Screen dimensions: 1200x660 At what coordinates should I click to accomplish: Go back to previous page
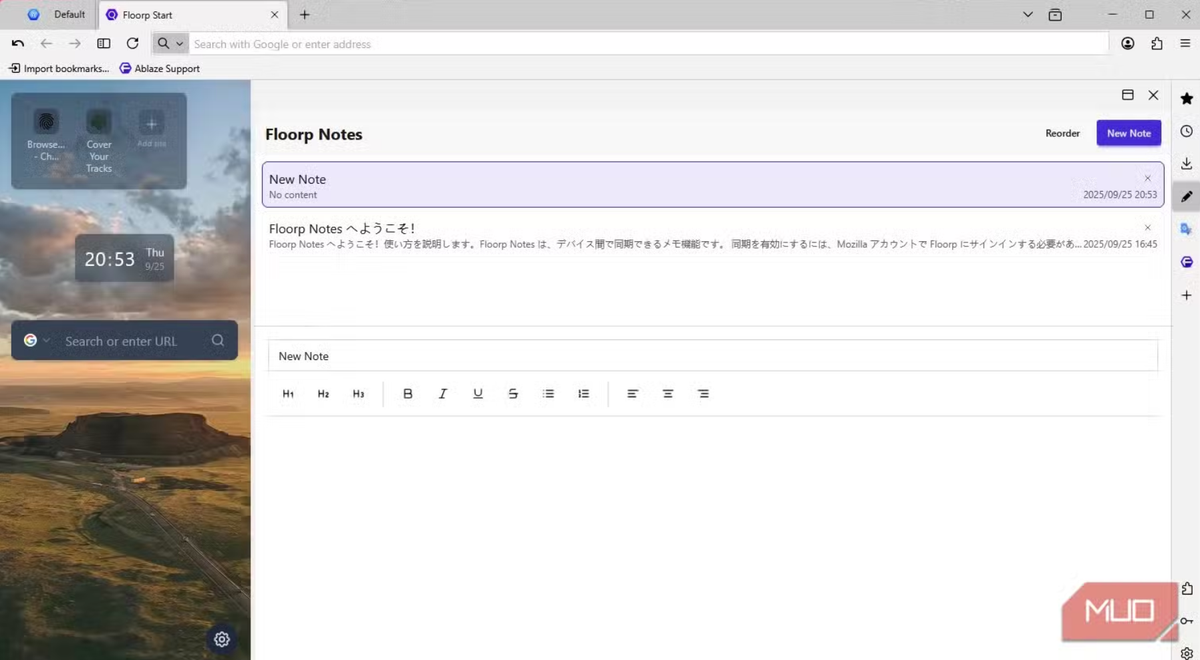coord(46,44)
